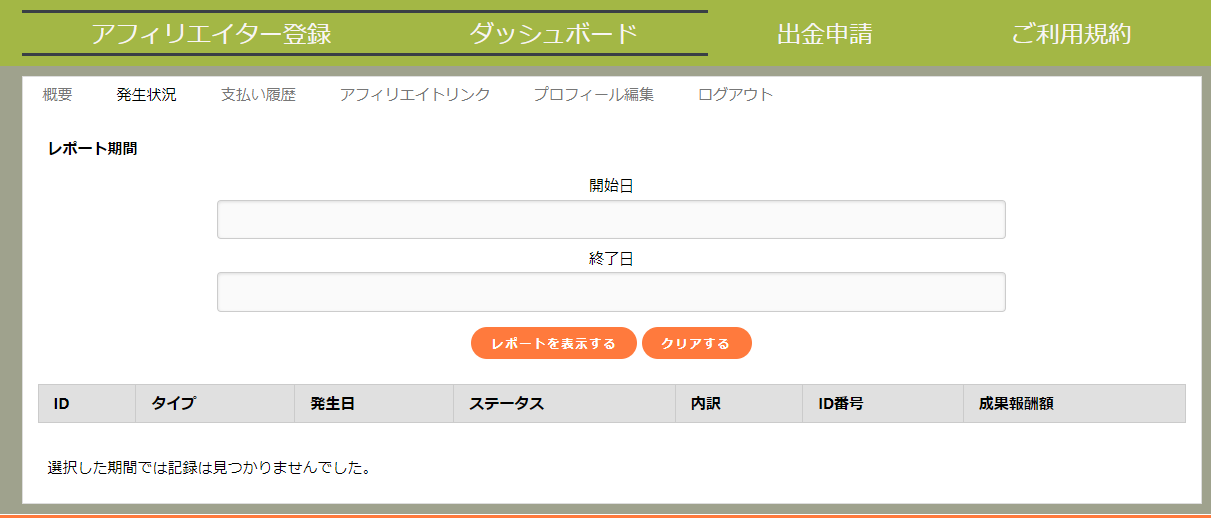
Task: Select the 発生状況 tab
Action: [x=146, y=95]
